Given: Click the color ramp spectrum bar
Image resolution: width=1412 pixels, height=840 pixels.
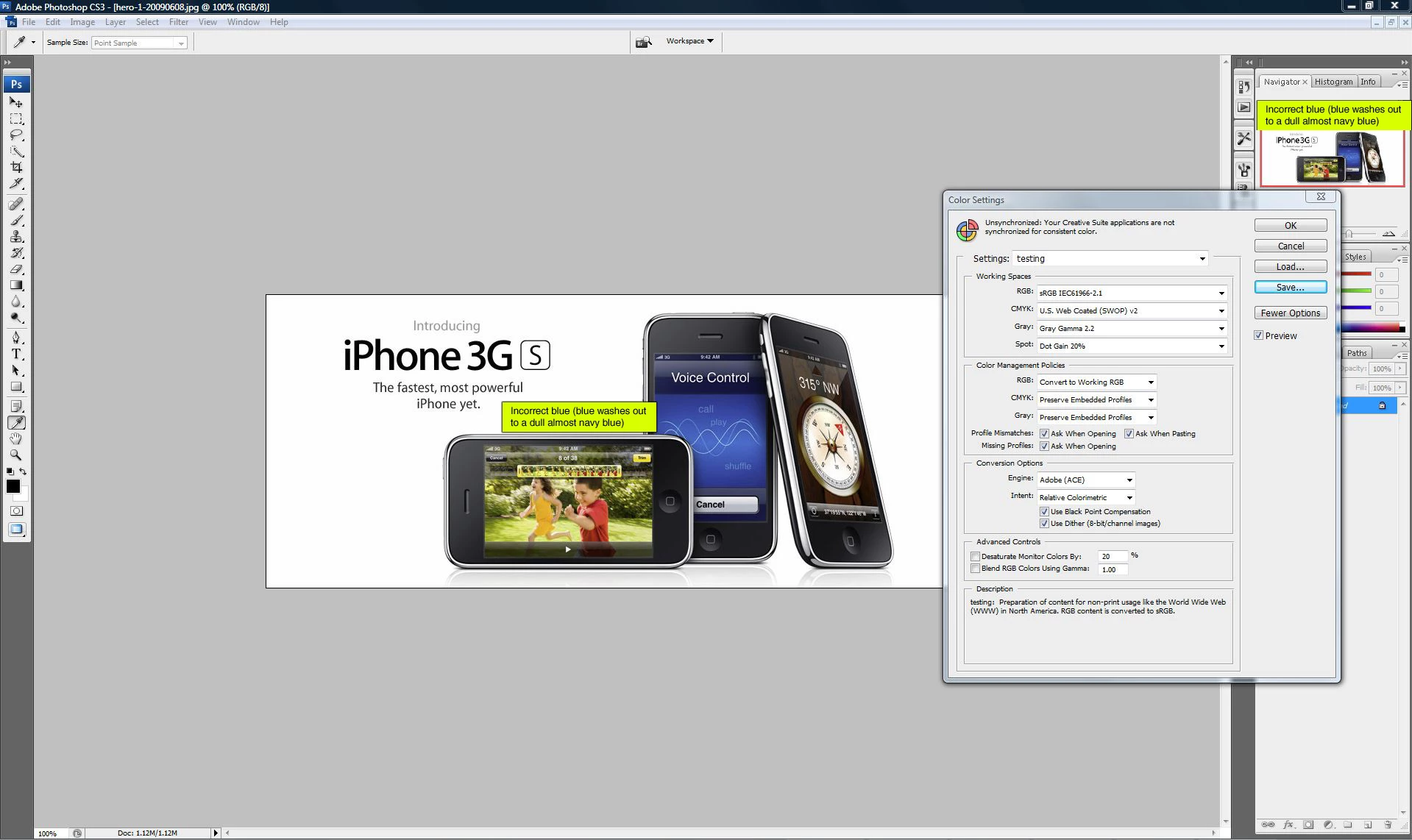Looking at the screenshot, I should (x=1373, y=327).
